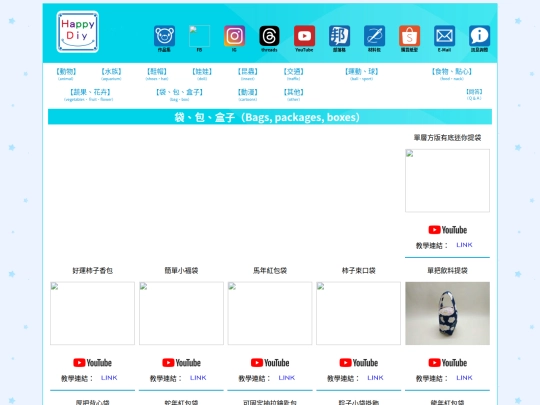Click YouTube logo under 馬年紅包袋
The image size is (540, 405).
(x=270, y=363)
